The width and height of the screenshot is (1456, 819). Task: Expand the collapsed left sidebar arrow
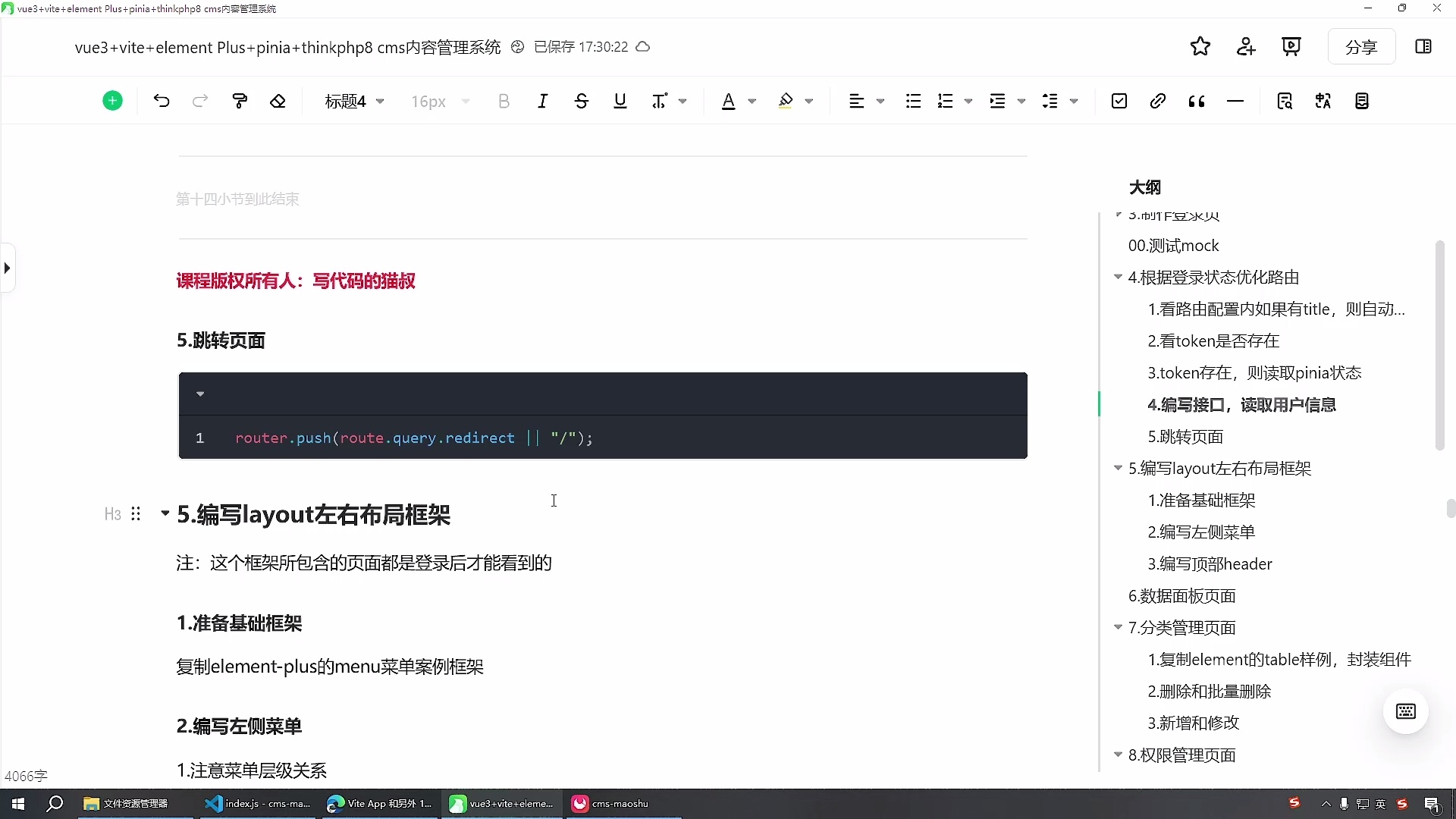coord(7,268)
